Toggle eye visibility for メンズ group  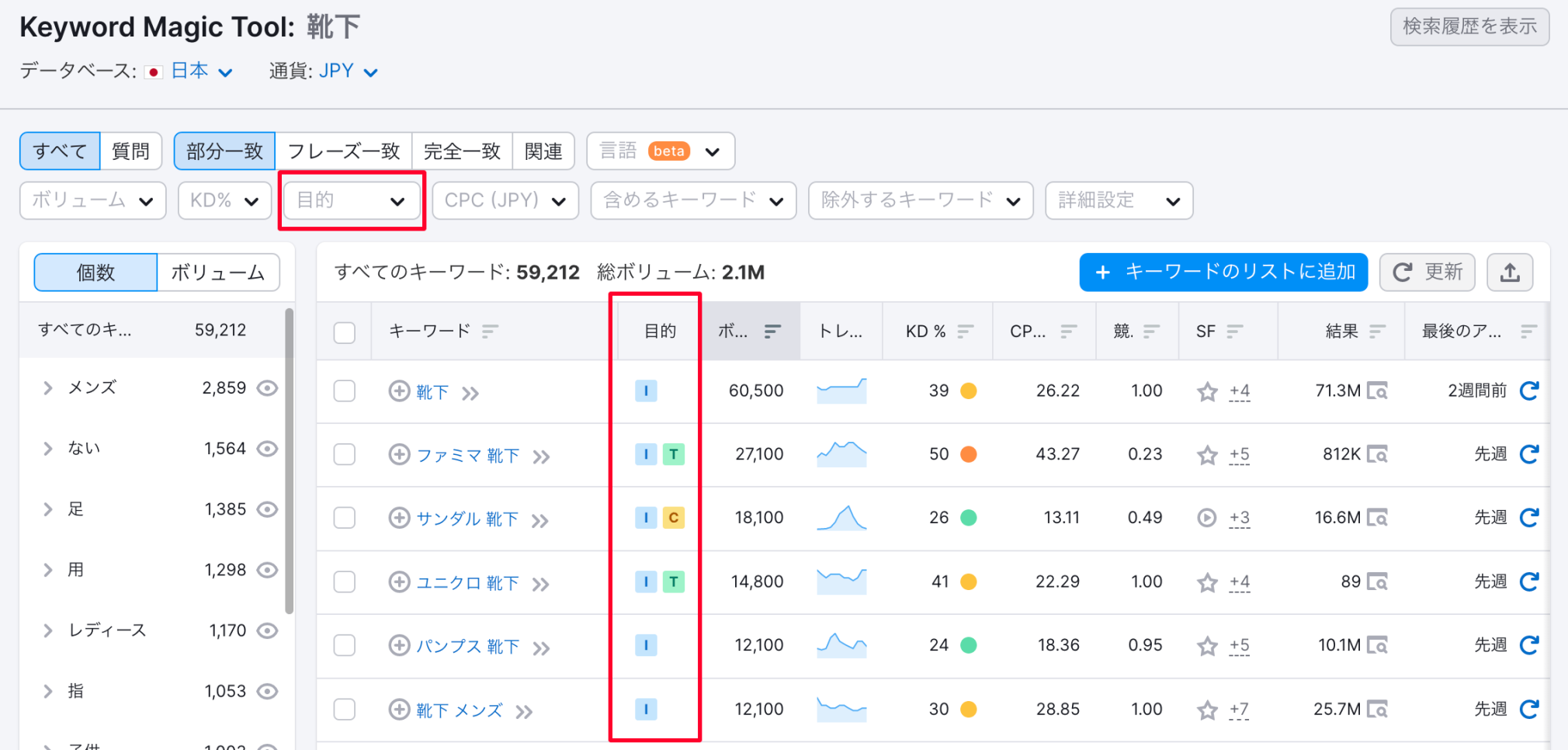coord(267,388)
